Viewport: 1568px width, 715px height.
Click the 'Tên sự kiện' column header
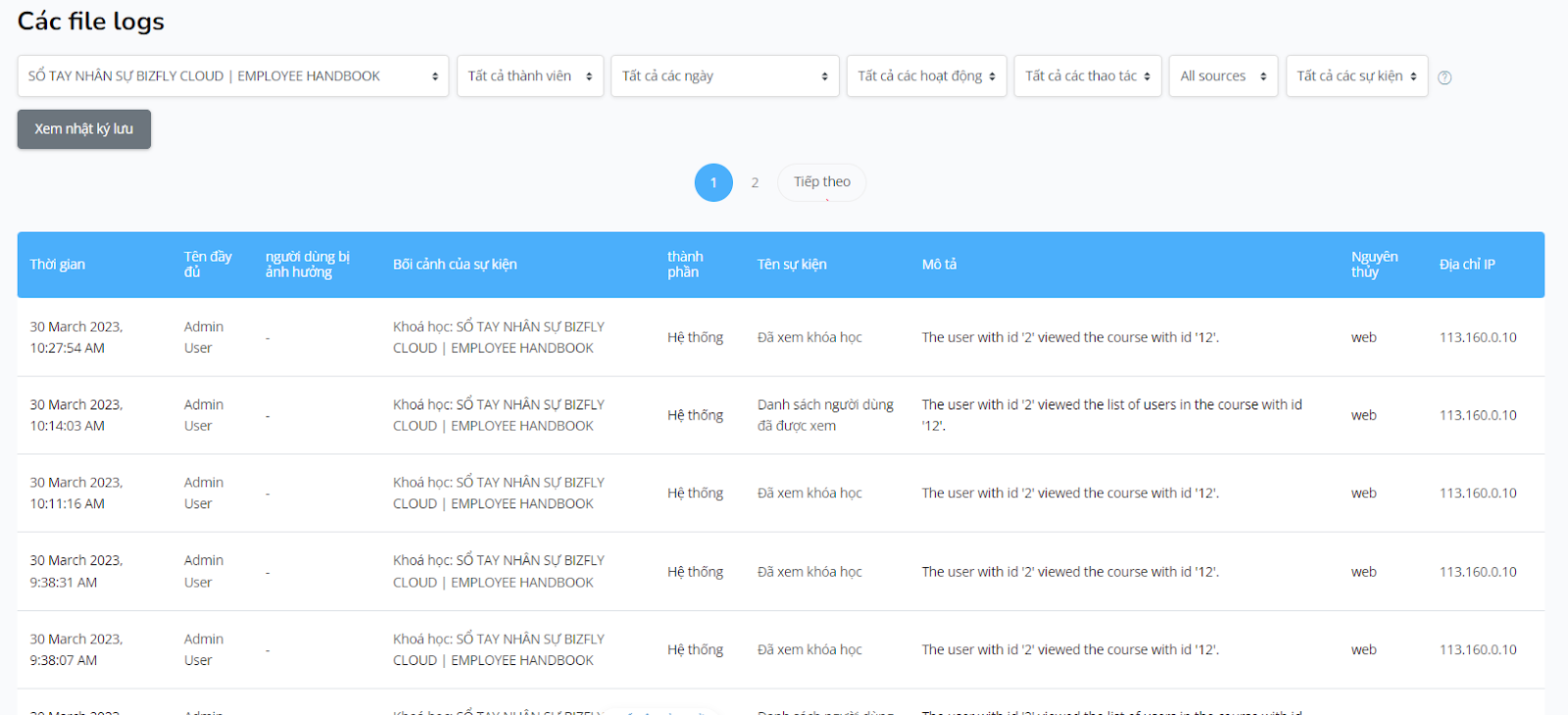792,264
